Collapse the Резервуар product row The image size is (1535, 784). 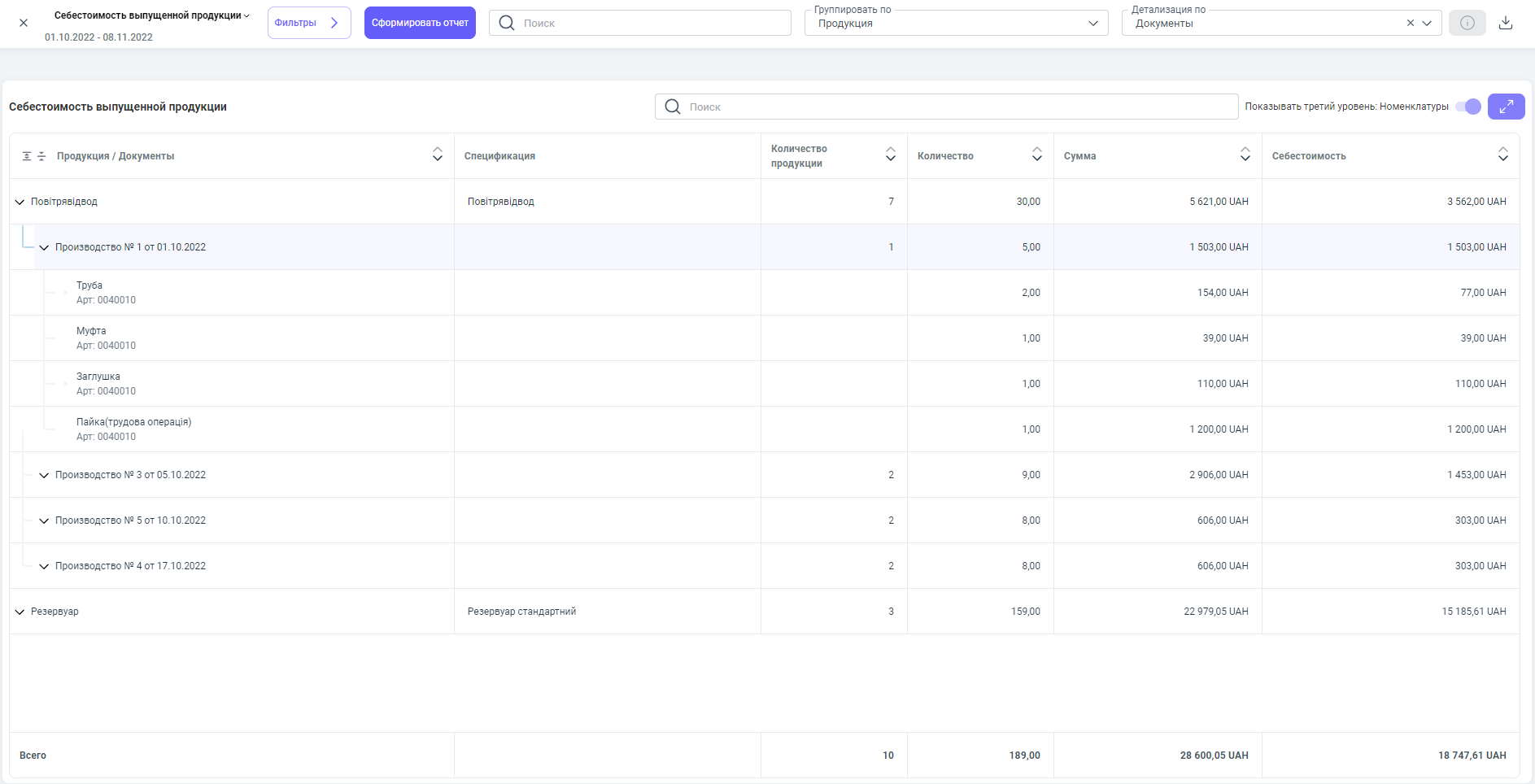[20, 612]
